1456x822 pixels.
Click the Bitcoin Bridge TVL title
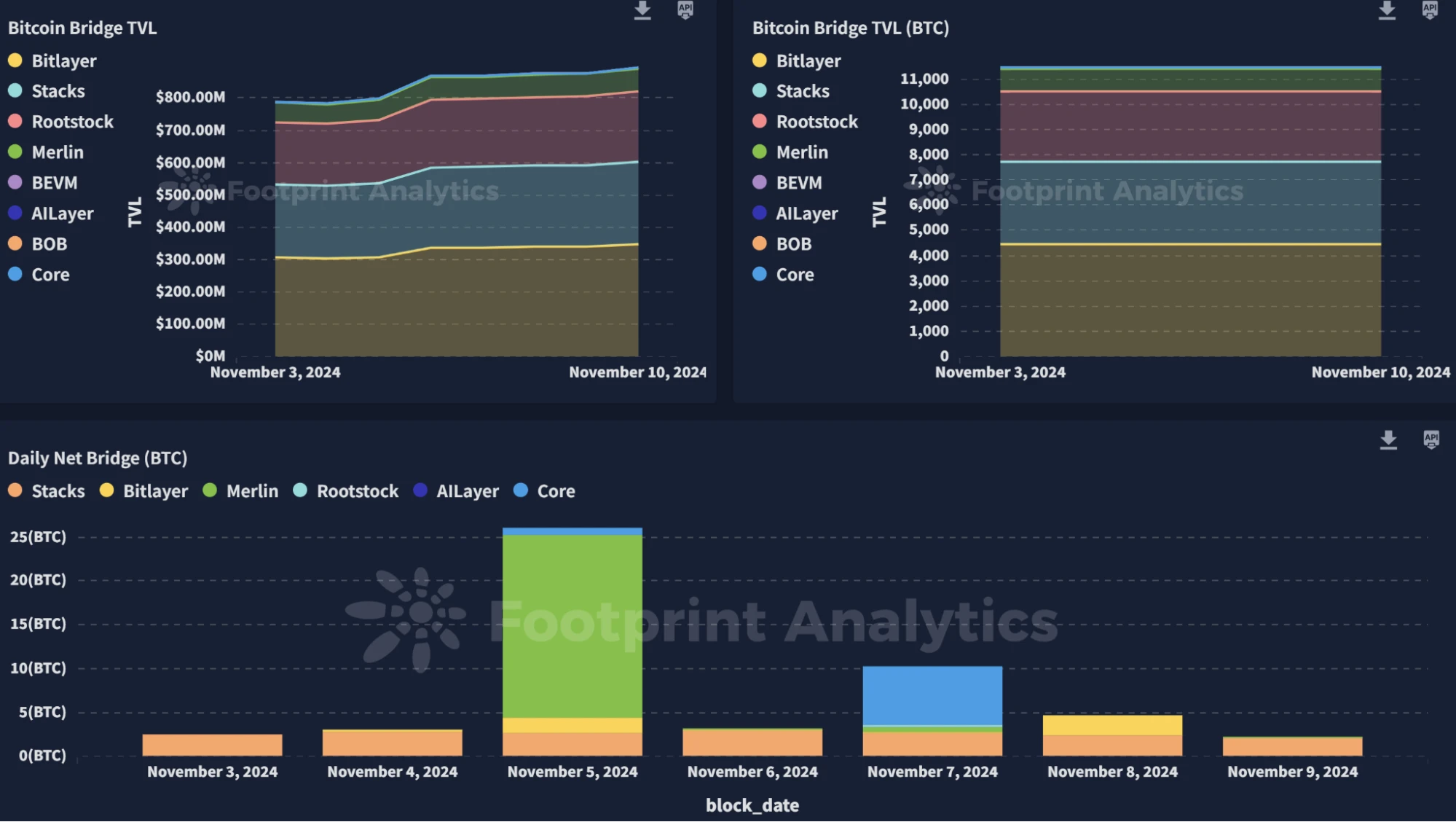82,28
